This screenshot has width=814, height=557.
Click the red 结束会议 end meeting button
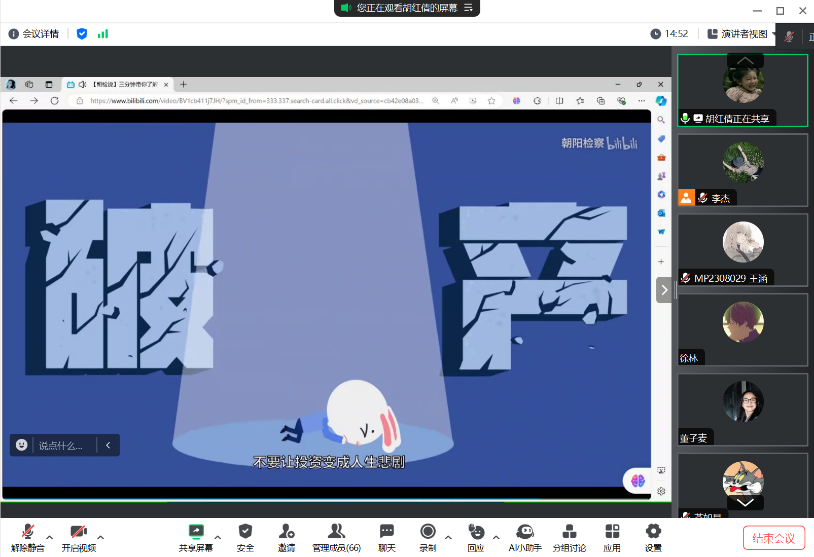coord(773,538)
